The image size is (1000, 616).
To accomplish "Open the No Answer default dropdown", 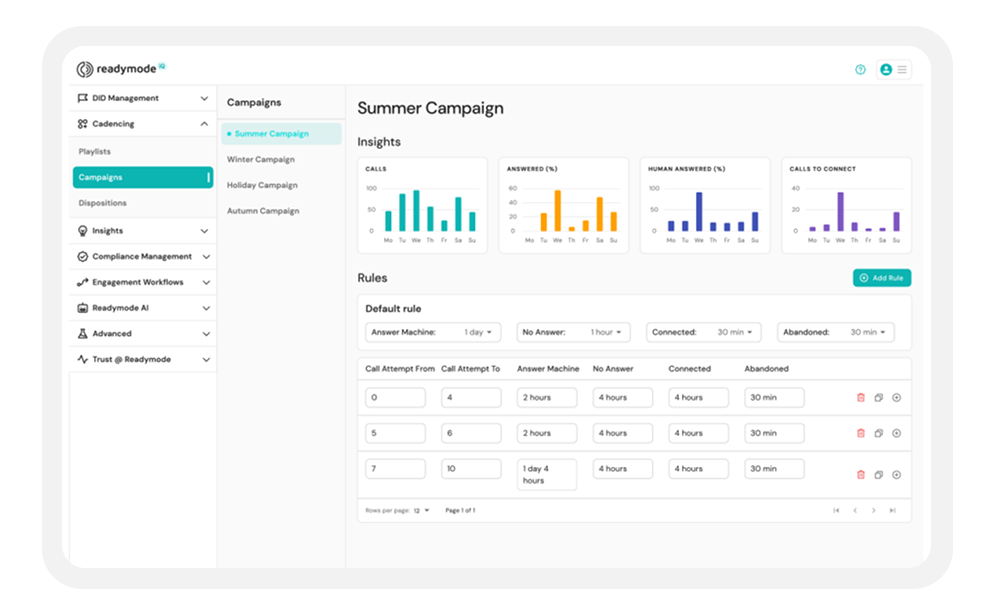I will 573,332.
